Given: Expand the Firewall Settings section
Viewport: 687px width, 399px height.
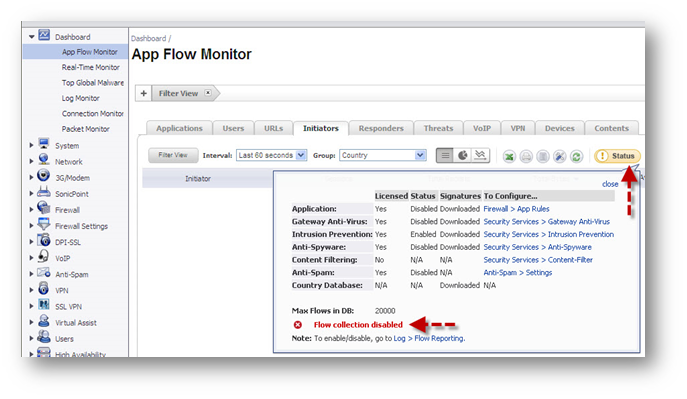Looking at the screenshot, I should 31,226.
